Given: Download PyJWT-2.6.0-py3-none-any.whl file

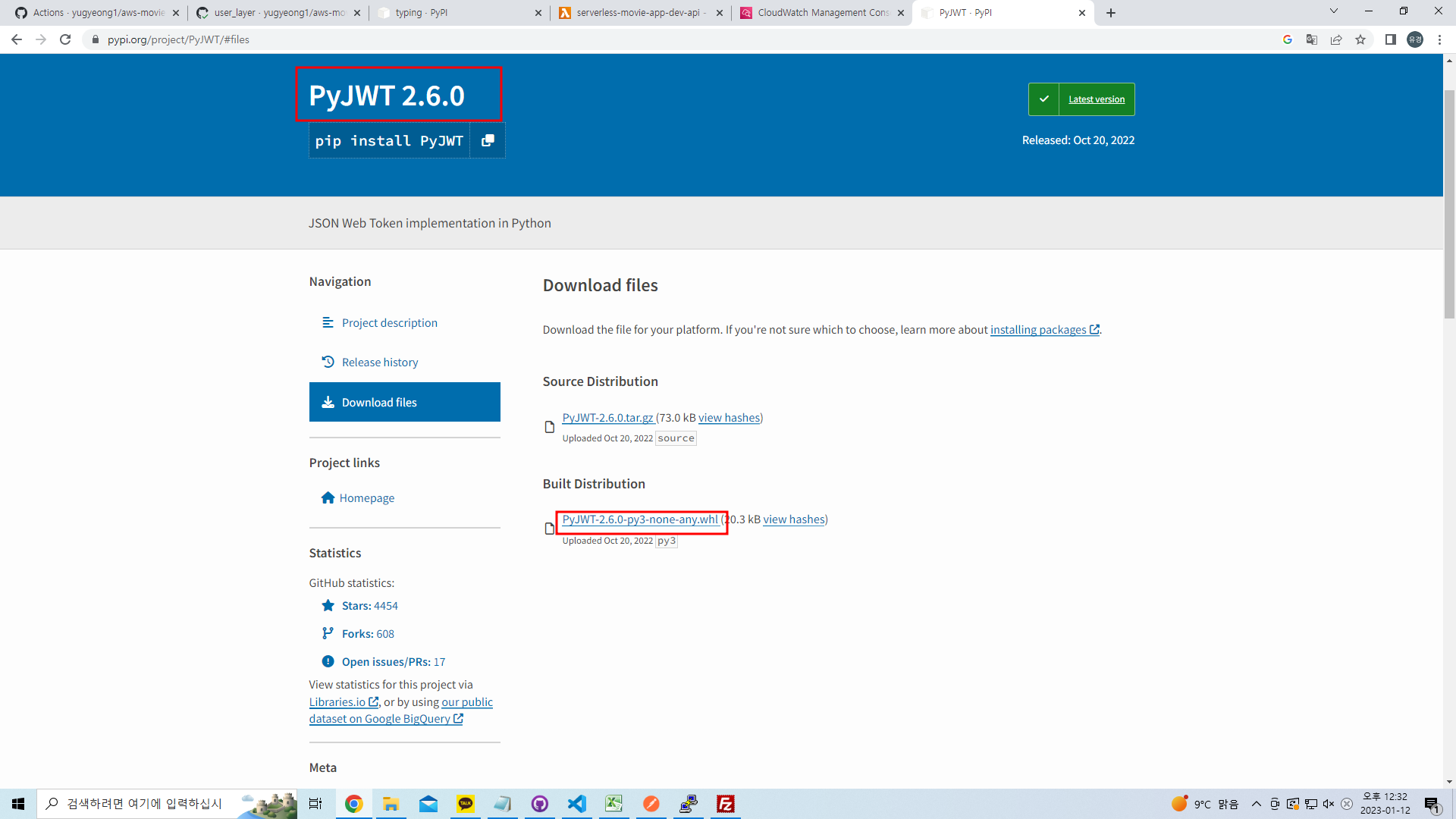Looking at the screenshot, I should 639,519.
